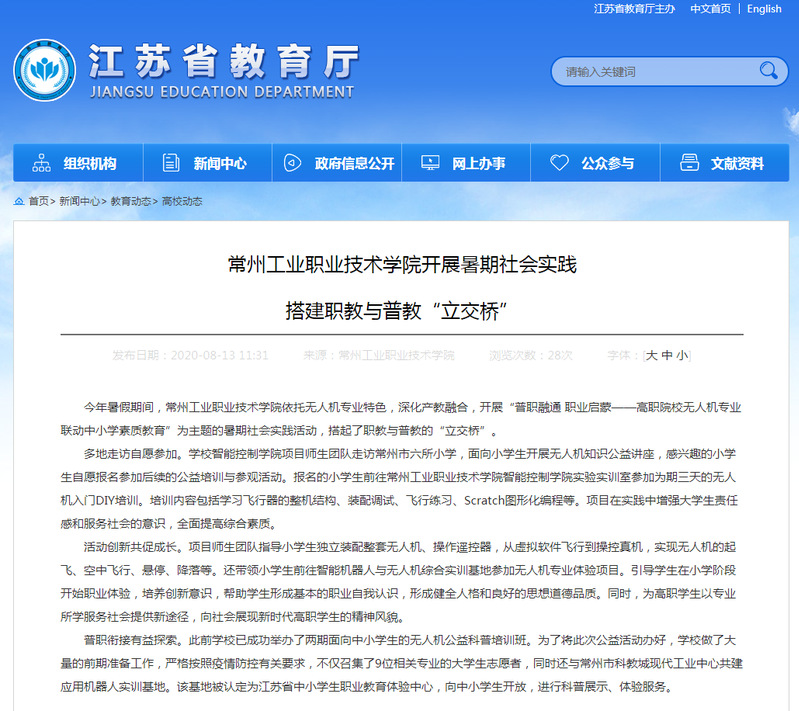799x711 pixels.
Task: Click the view count 28次
Action: coord(560,355)
